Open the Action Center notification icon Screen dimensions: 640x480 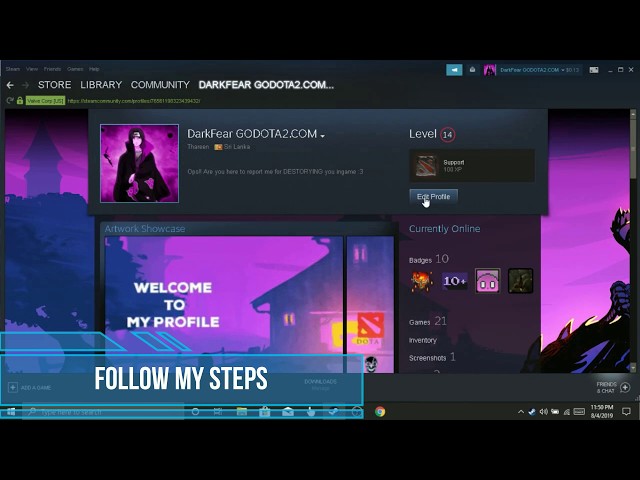coord(626,412)
